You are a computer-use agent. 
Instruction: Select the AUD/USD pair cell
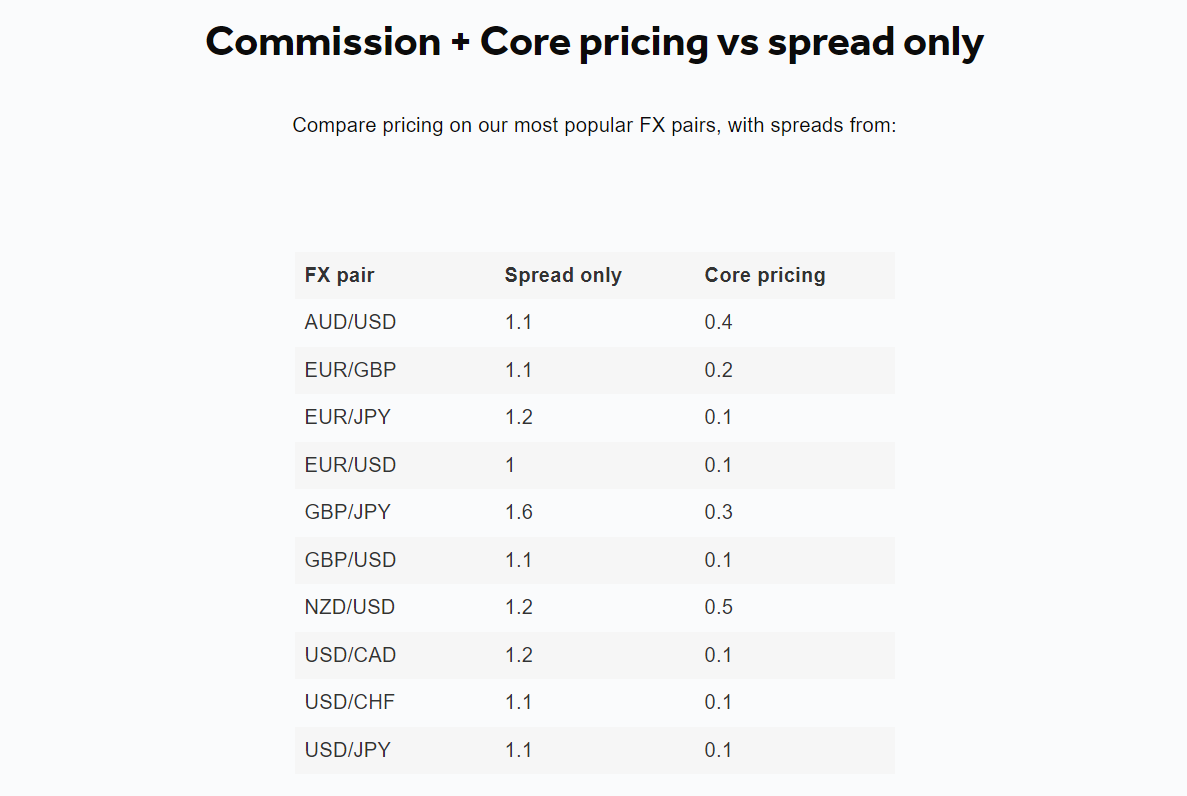pyautogui.click(x=350, y=322)
